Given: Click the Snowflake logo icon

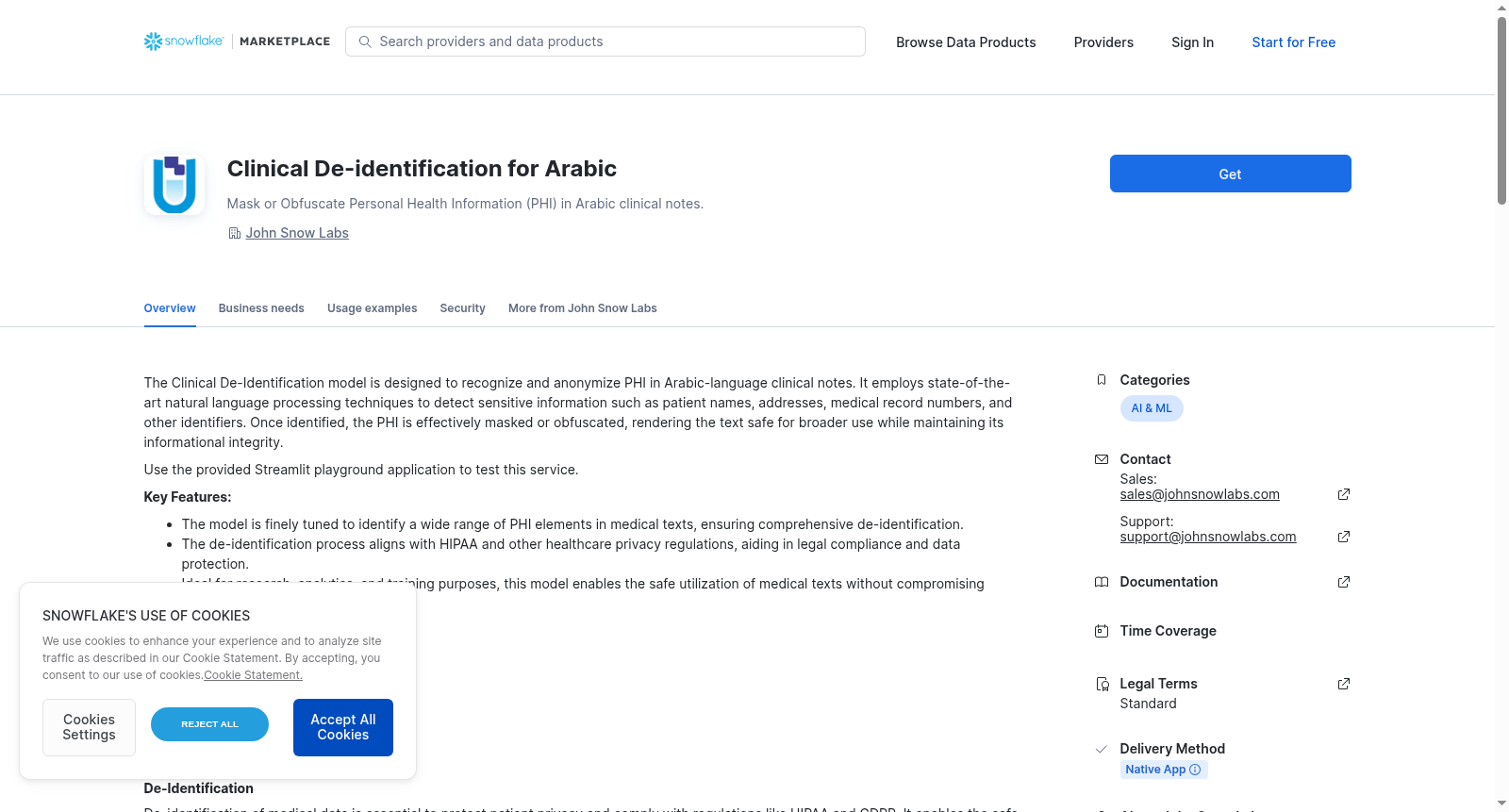Looking at the screenshot, I should click(153, 41).
